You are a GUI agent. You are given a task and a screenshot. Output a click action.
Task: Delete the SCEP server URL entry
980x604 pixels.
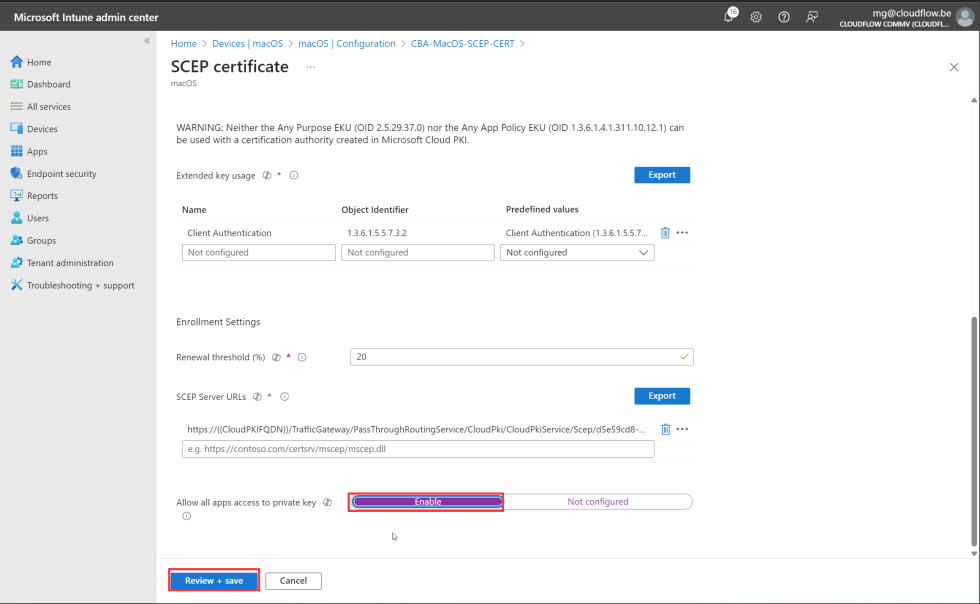(665, 429)
